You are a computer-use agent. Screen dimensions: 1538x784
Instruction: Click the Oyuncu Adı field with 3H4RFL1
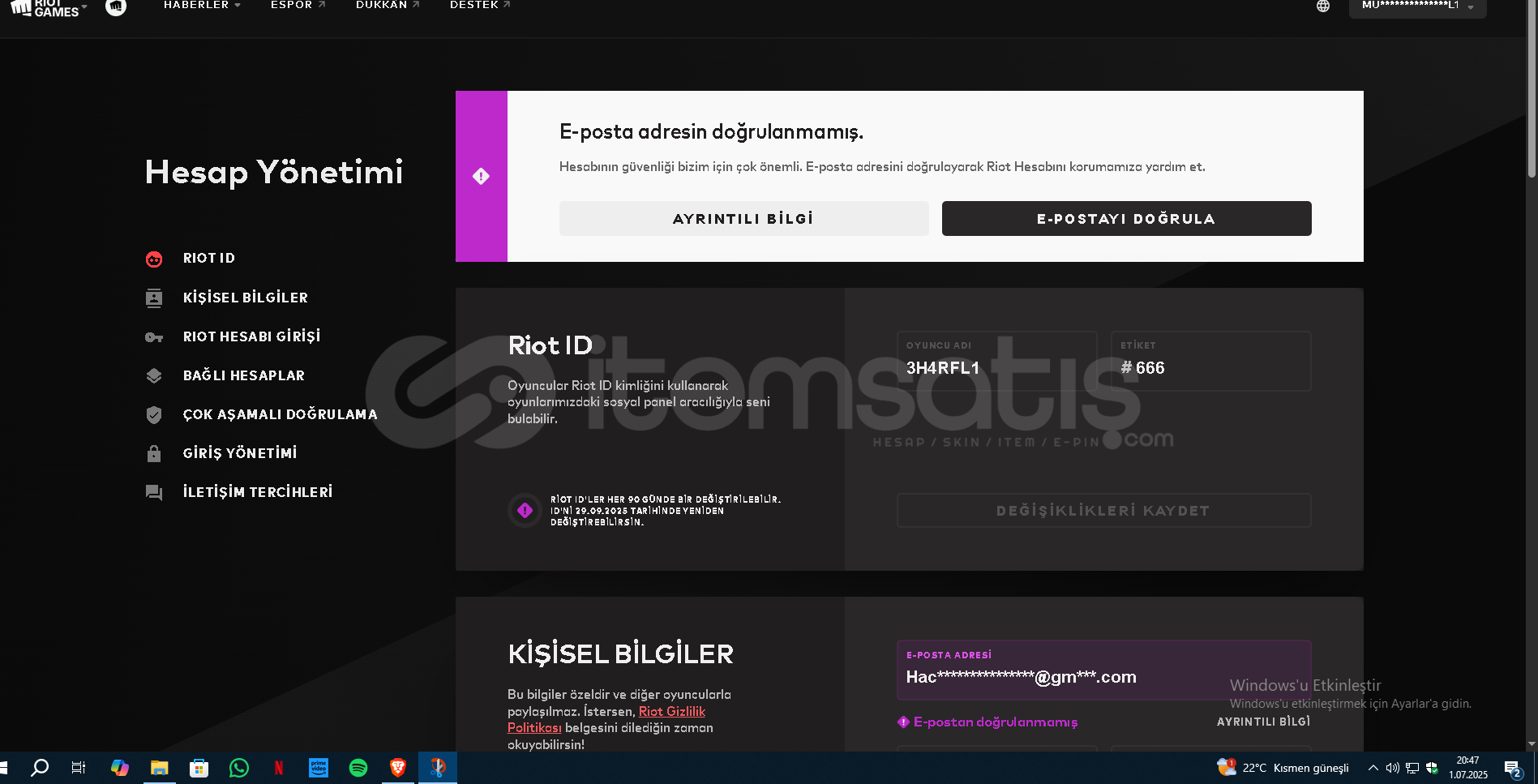pyautogui.click(x=997, y=361)
